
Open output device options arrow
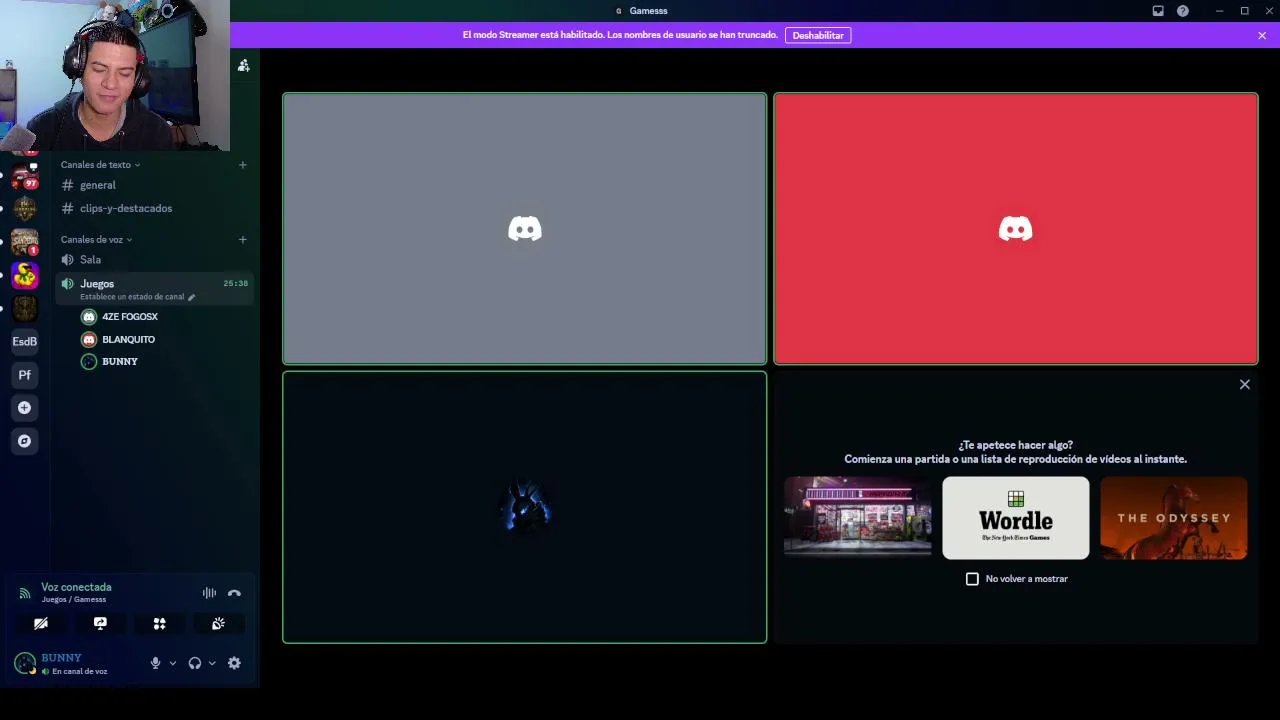point(212,663)
